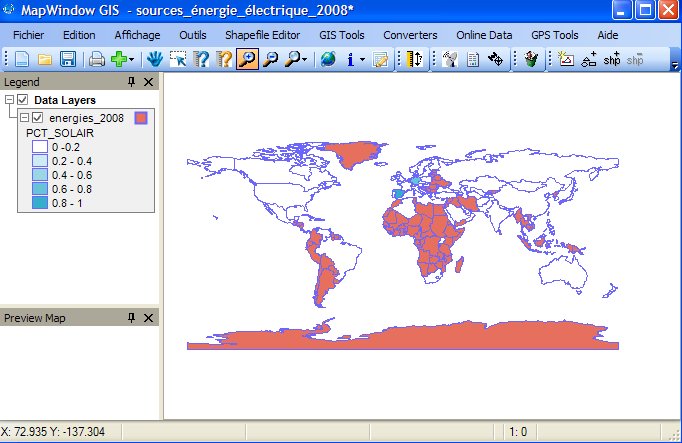Click the Zoom Out magnifier tool
The image size is (682, 443).
point(270,60)
